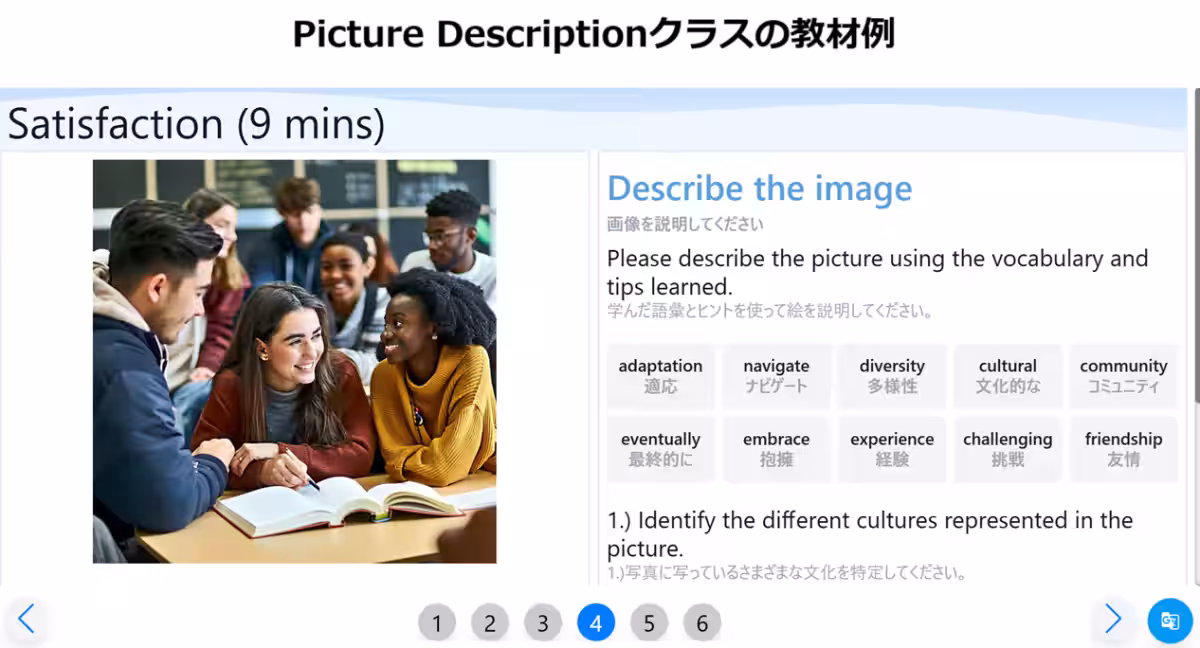Select the friendship vocabulary card
Viewport: 1200px width, 648px height.
1124,448
